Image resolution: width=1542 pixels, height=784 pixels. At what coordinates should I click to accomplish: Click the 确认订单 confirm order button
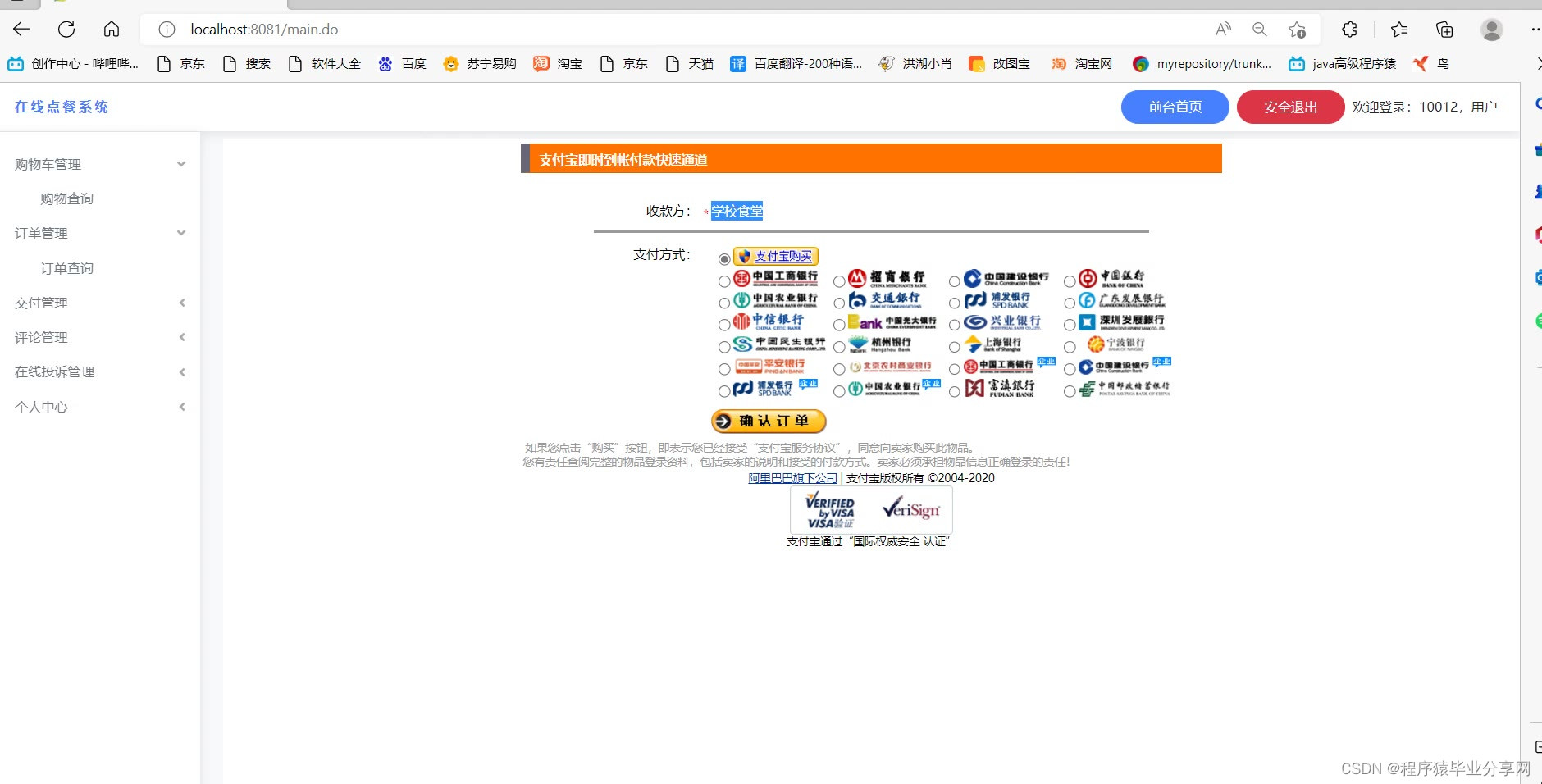769,421
